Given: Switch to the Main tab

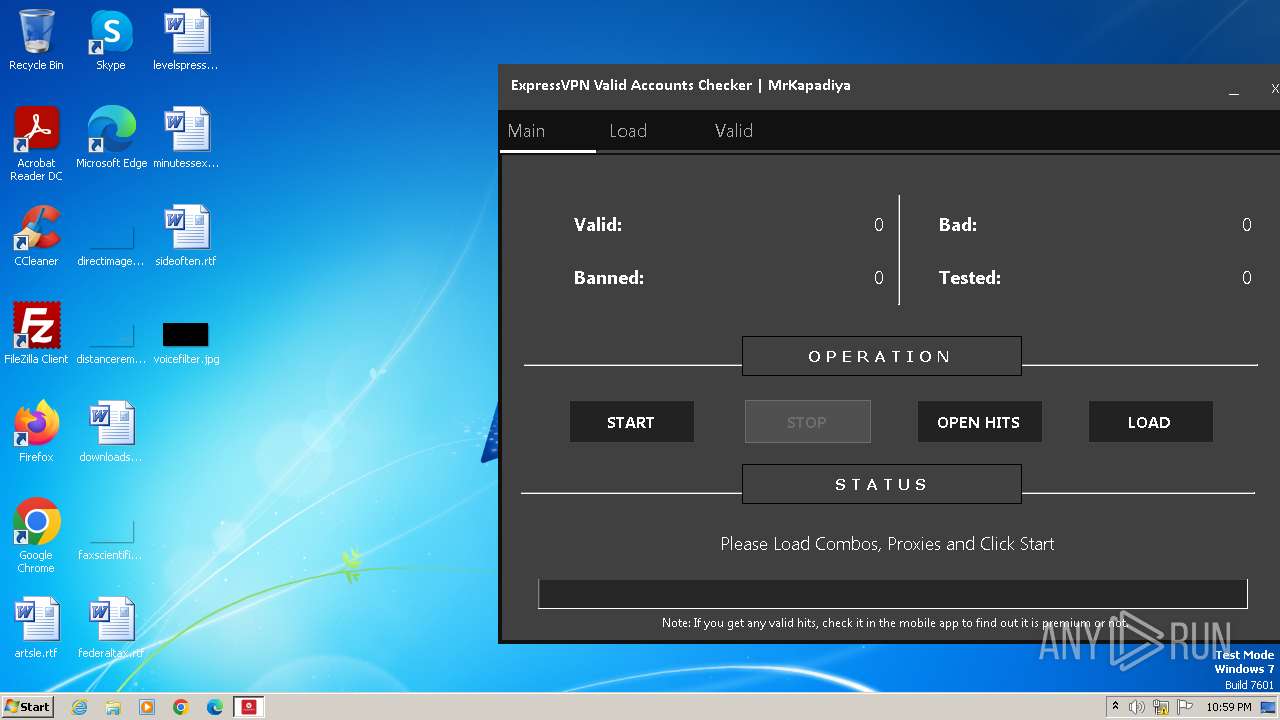Looking at the screenshot, I should pos(527,131).
